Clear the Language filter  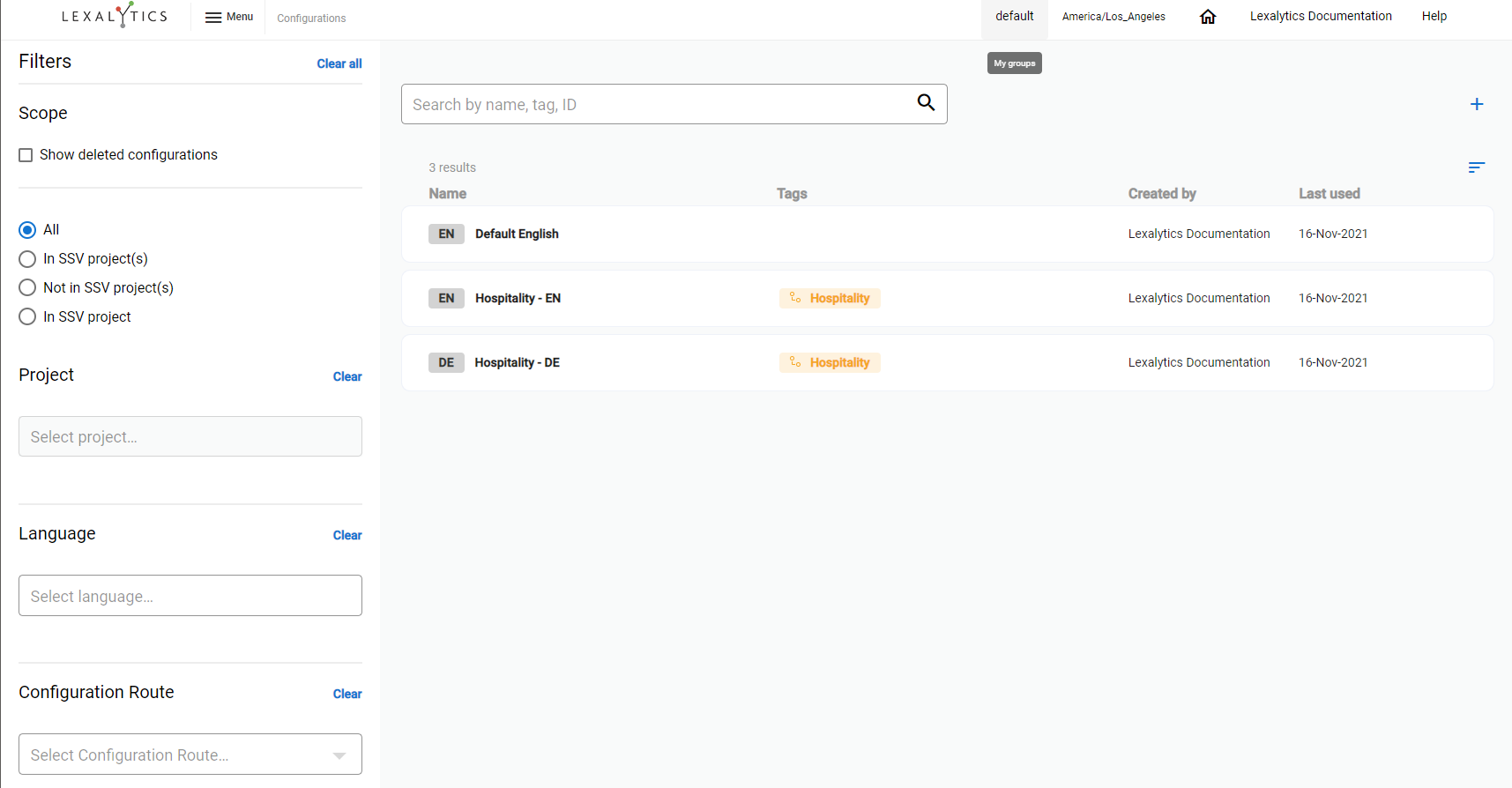(347, 535)
